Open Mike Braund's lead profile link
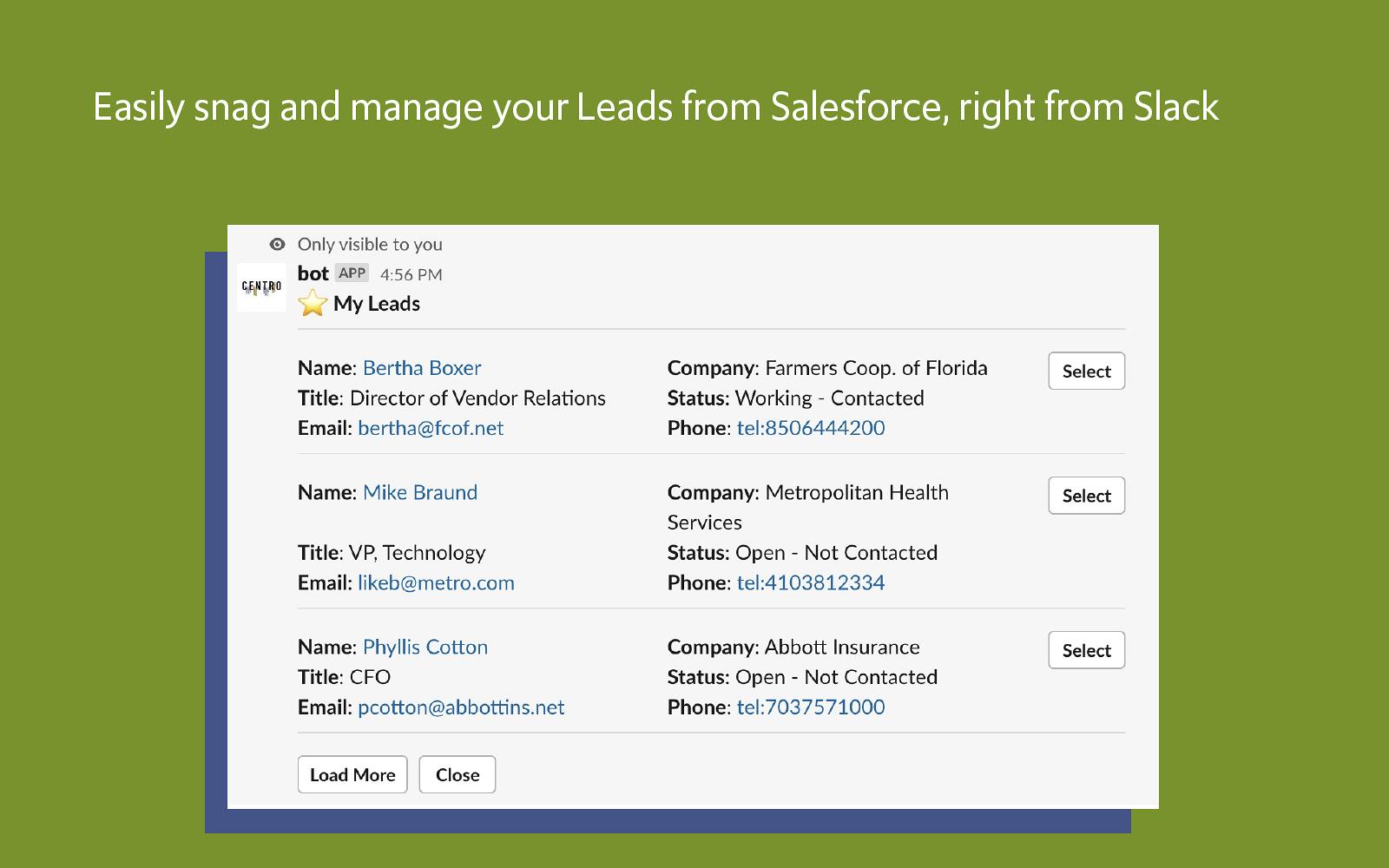The image size is (1389, 868). pos(420,492)
